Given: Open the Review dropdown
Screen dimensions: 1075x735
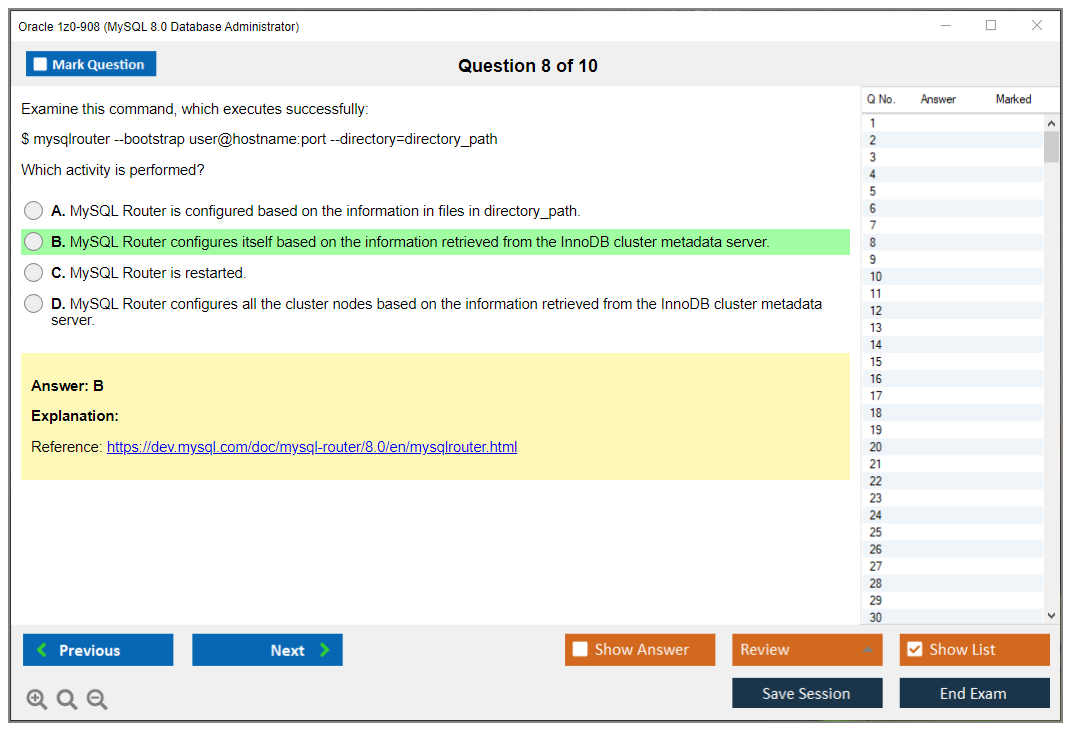Looking at the screenshot, I should click(x=807, y=649).
